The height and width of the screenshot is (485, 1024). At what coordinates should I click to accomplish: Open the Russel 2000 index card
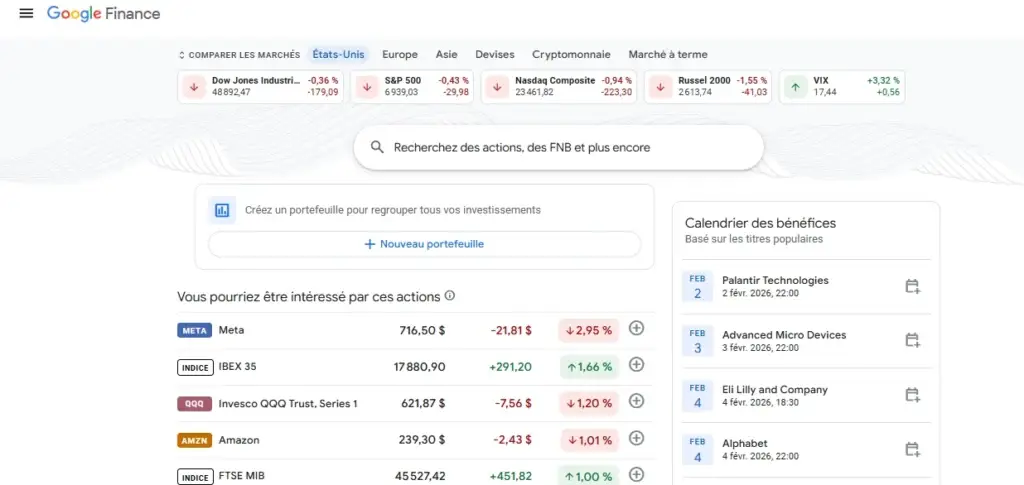708,87
